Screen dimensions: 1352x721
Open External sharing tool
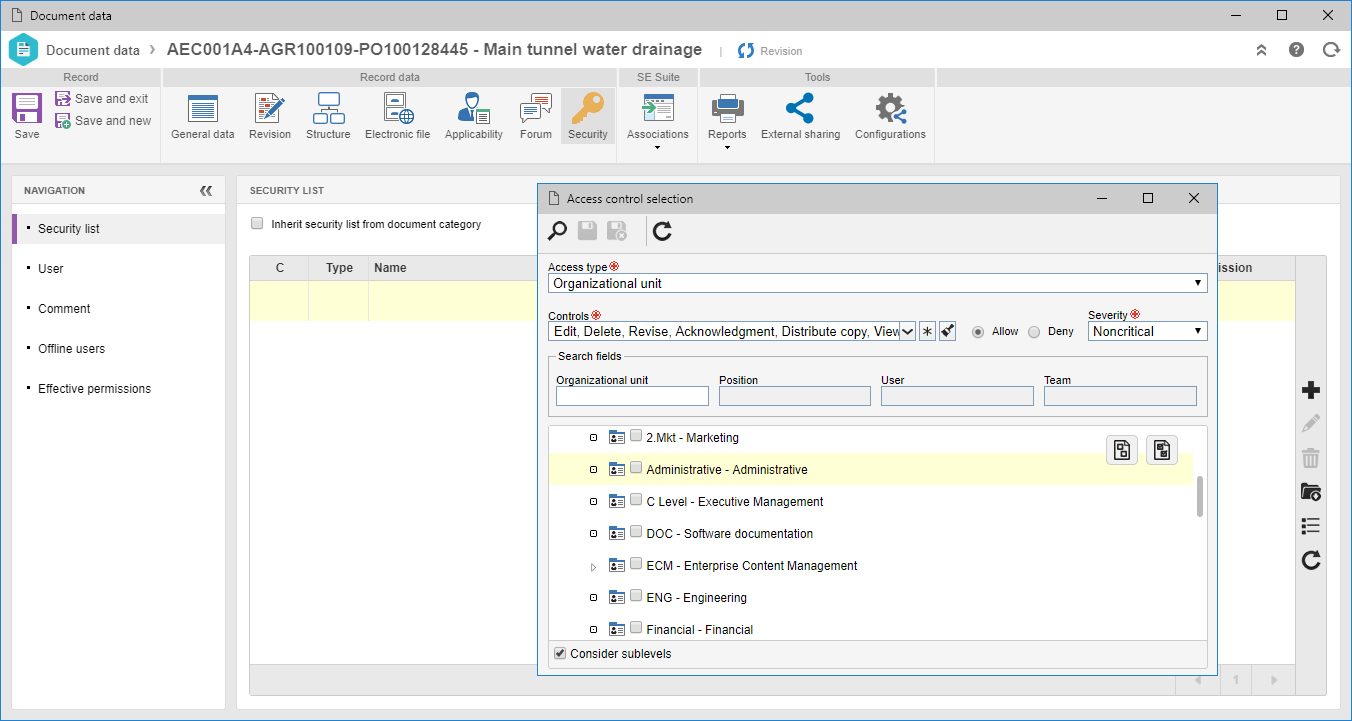click(x=800, y=116)
